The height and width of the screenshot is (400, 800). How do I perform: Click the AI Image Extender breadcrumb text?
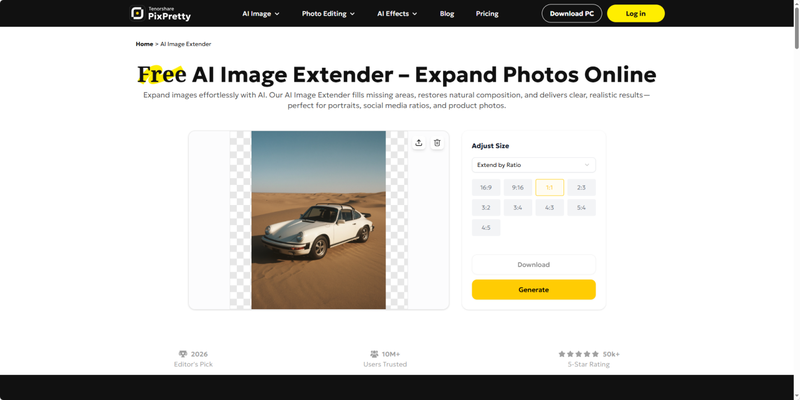click(x=186, y=44)
